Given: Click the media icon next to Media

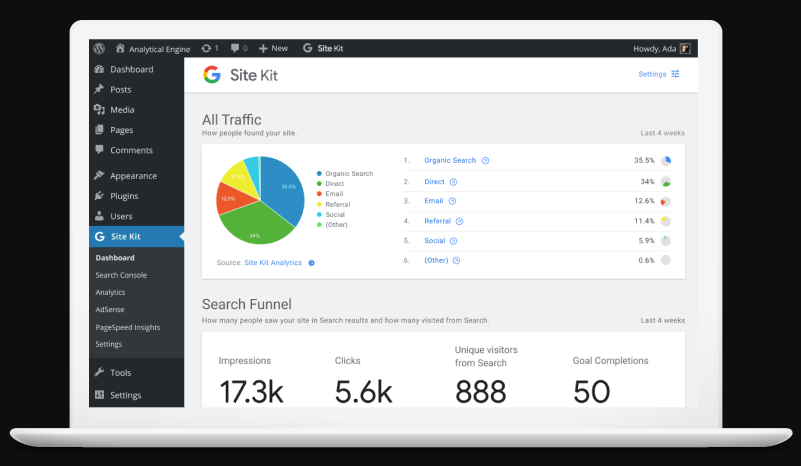Looking at the screenshot, I should coord(99,109).
